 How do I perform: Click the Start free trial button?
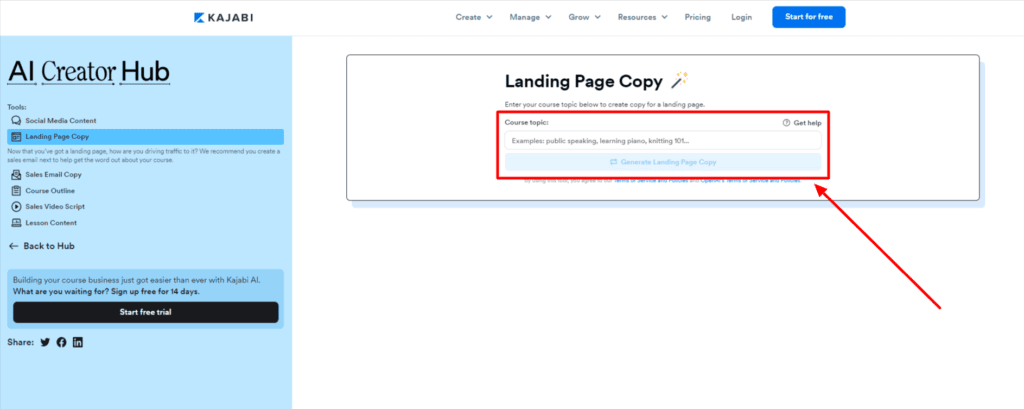click(146, 312)
